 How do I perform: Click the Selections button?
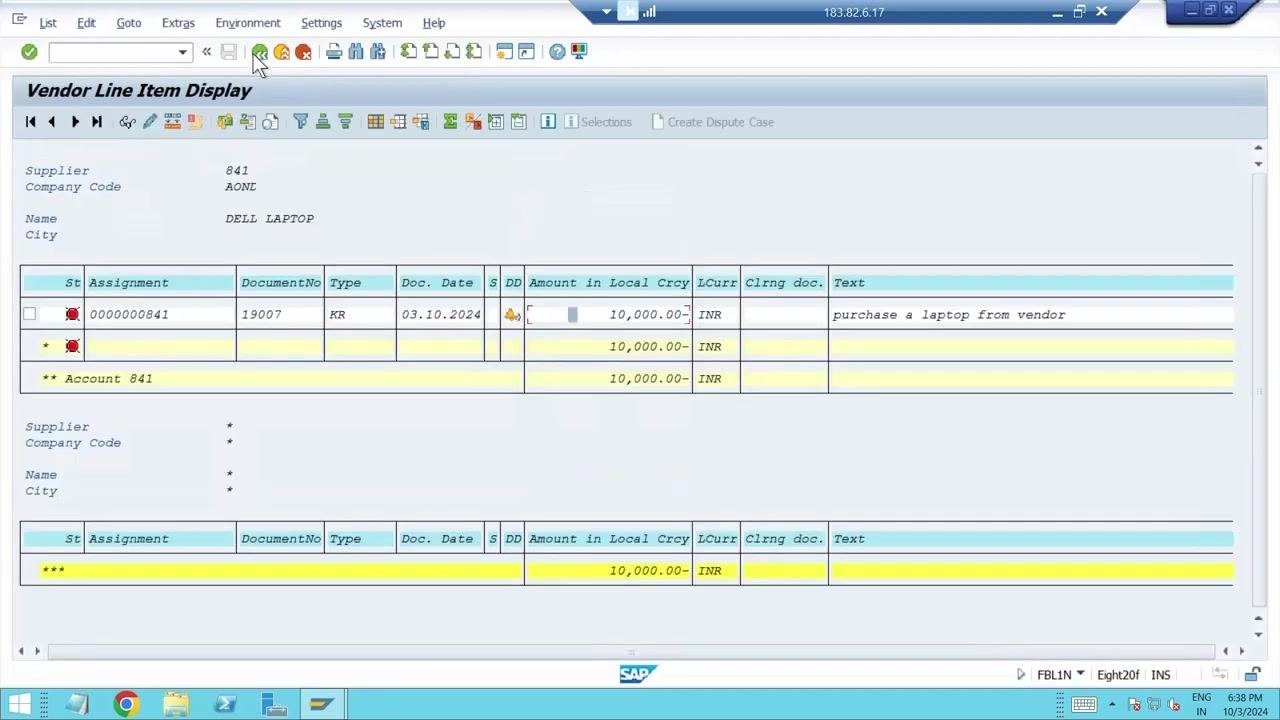(x=598, y=122)
